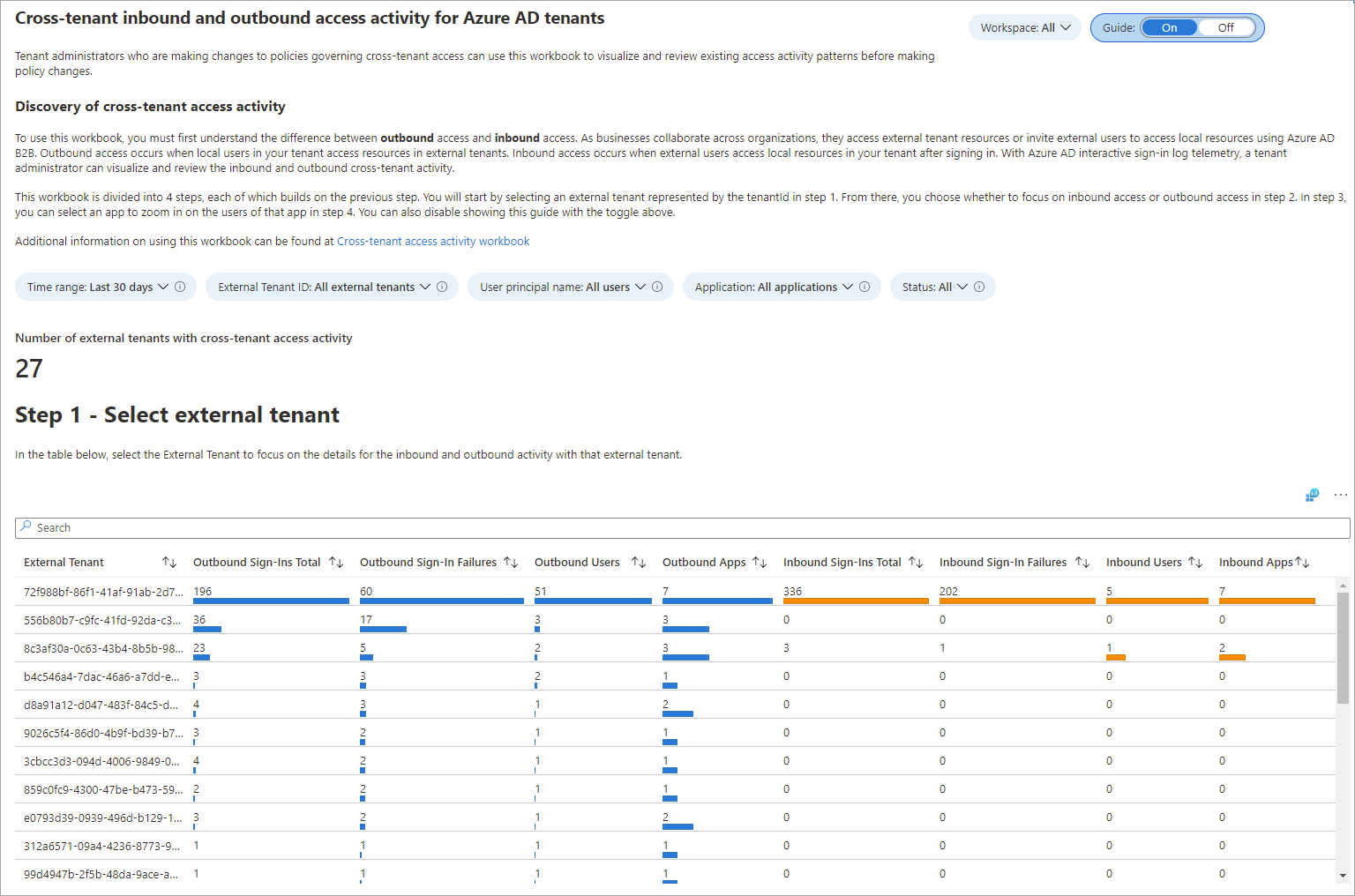
Task: Open User principal name dropdown
Action: [571, 287]
